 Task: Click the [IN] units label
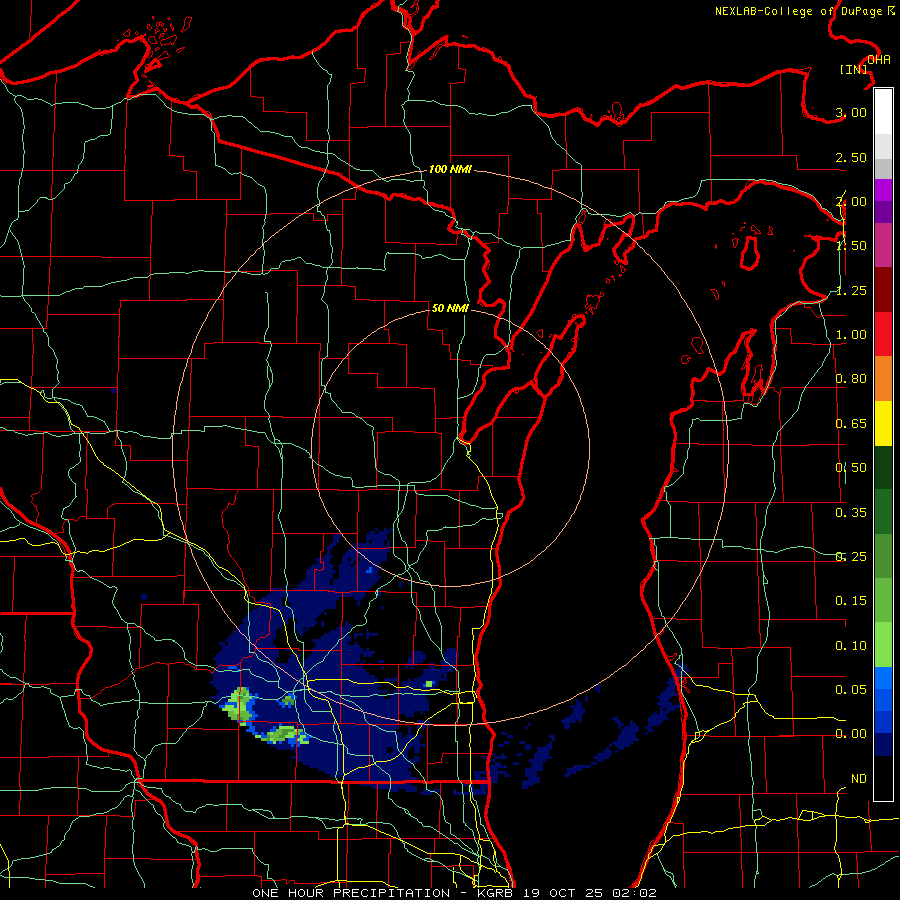pos(854,69)
